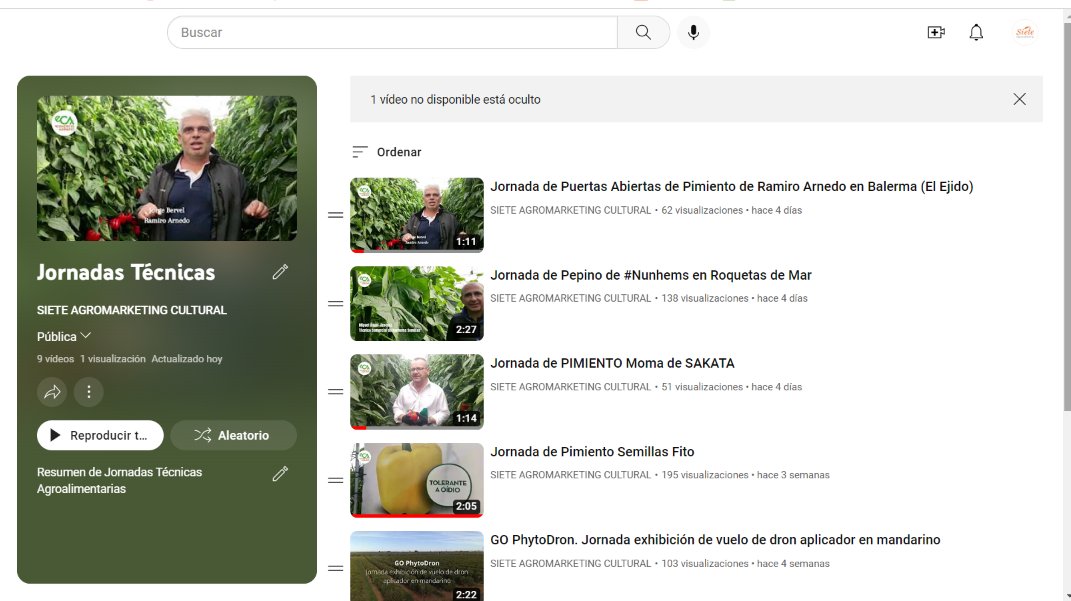Open channel name under GO PhytoDron video
The width and height of the screenshot is (1071, 601).
pyautogui.click(x=570, y=563)
